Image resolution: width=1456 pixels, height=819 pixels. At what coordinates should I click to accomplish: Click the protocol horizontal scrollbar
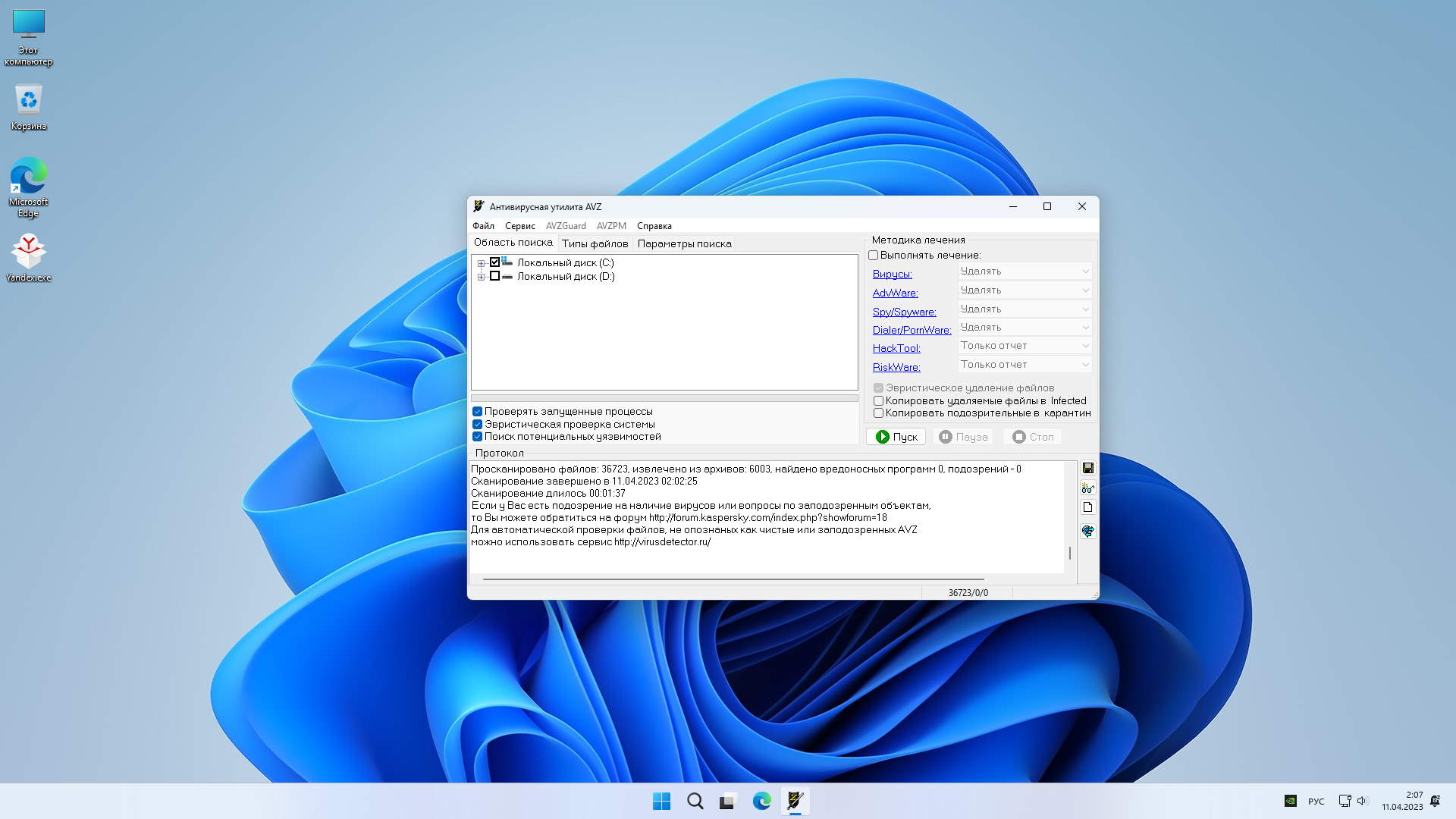click(733, 579)
